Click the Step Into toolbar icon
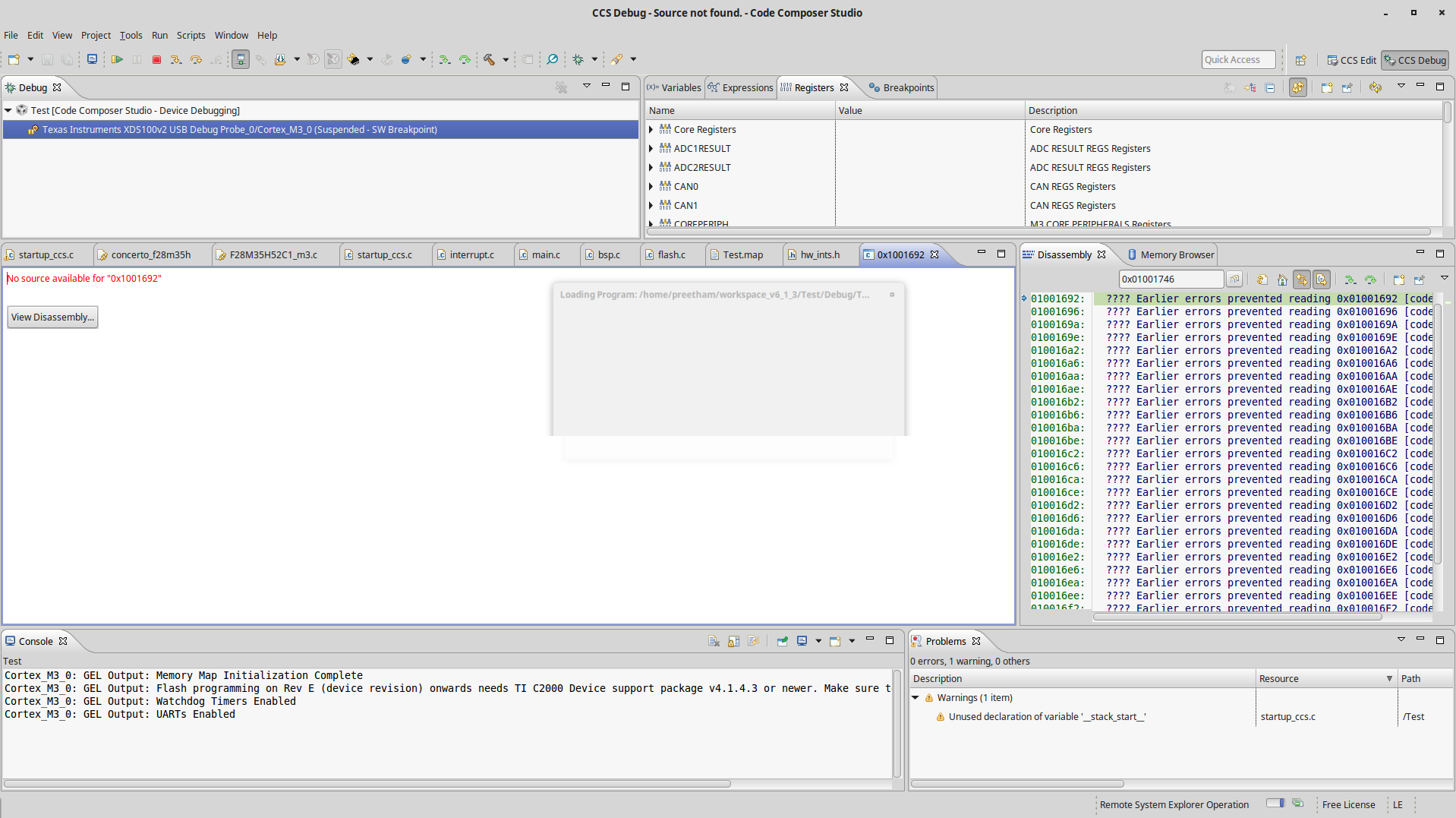Image resolution: width=1456 pixels, height=818 pixels. (x=176, y=59)
